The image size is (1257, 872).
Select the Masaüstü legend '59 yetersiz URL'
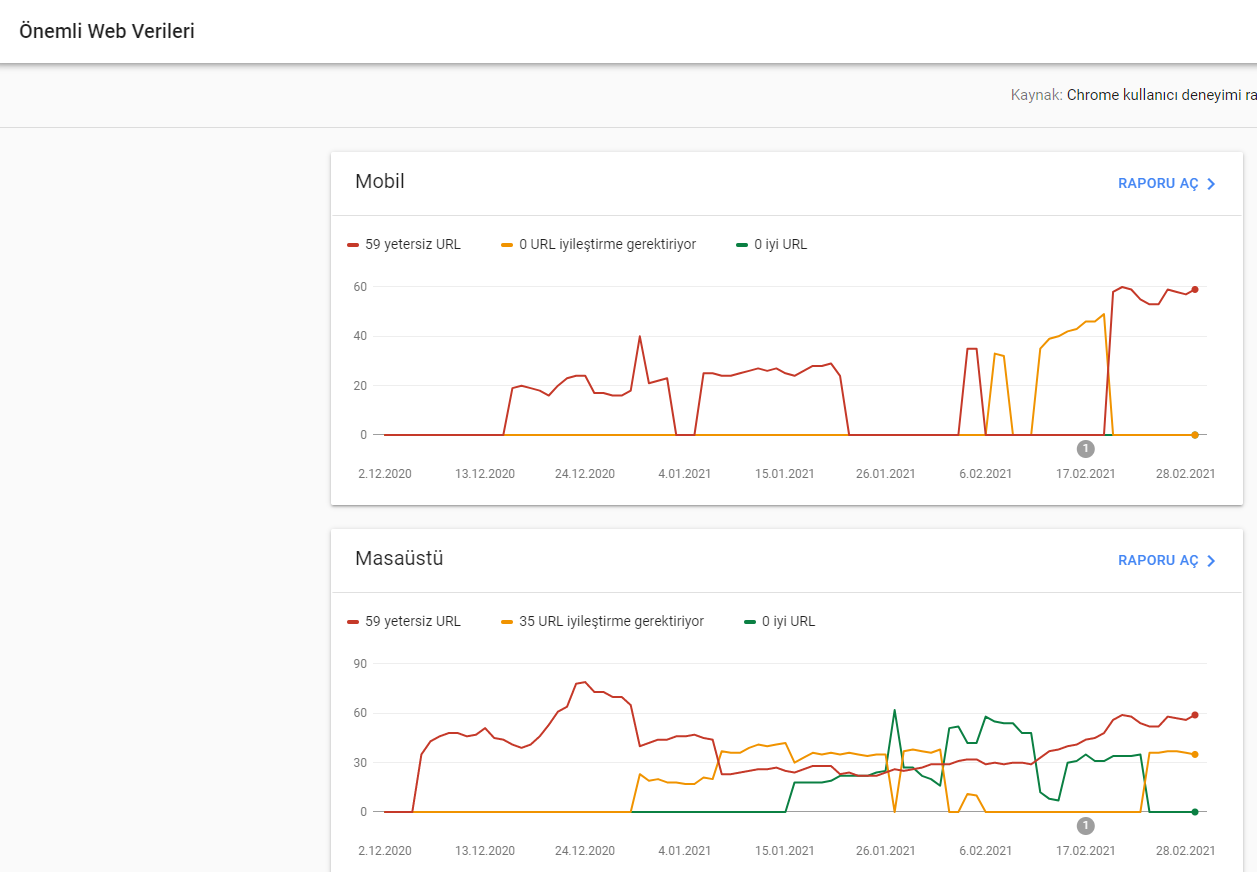[x=404, y=621]
